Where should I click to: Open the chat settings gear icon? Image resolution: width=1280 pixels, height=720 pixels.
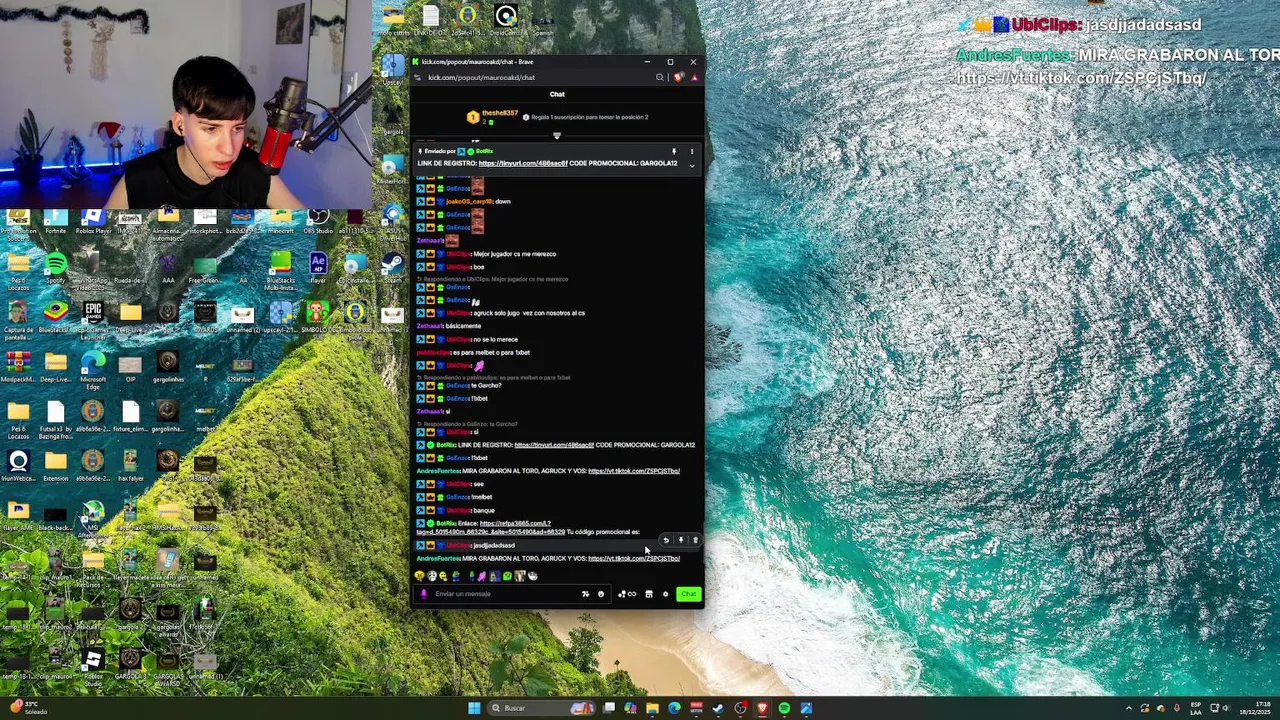[x=665, y=594]
